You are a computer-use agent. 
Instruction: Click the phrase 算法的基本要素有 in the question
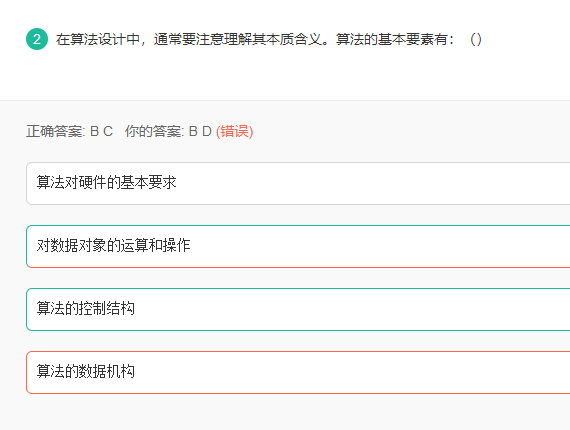click(392, 39)
